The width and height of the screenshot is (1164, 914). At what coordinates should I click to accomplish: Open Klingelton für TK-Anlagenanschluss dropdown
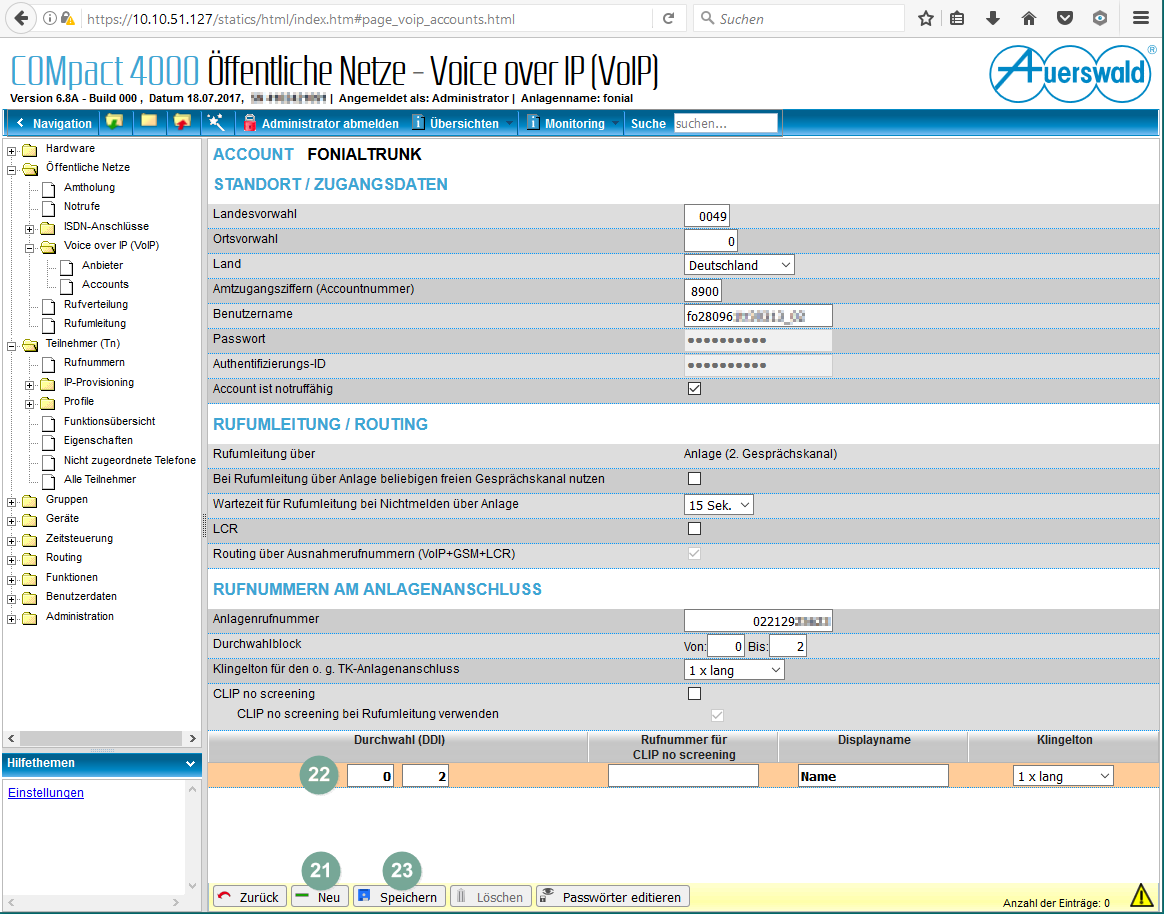coord(733,670)
